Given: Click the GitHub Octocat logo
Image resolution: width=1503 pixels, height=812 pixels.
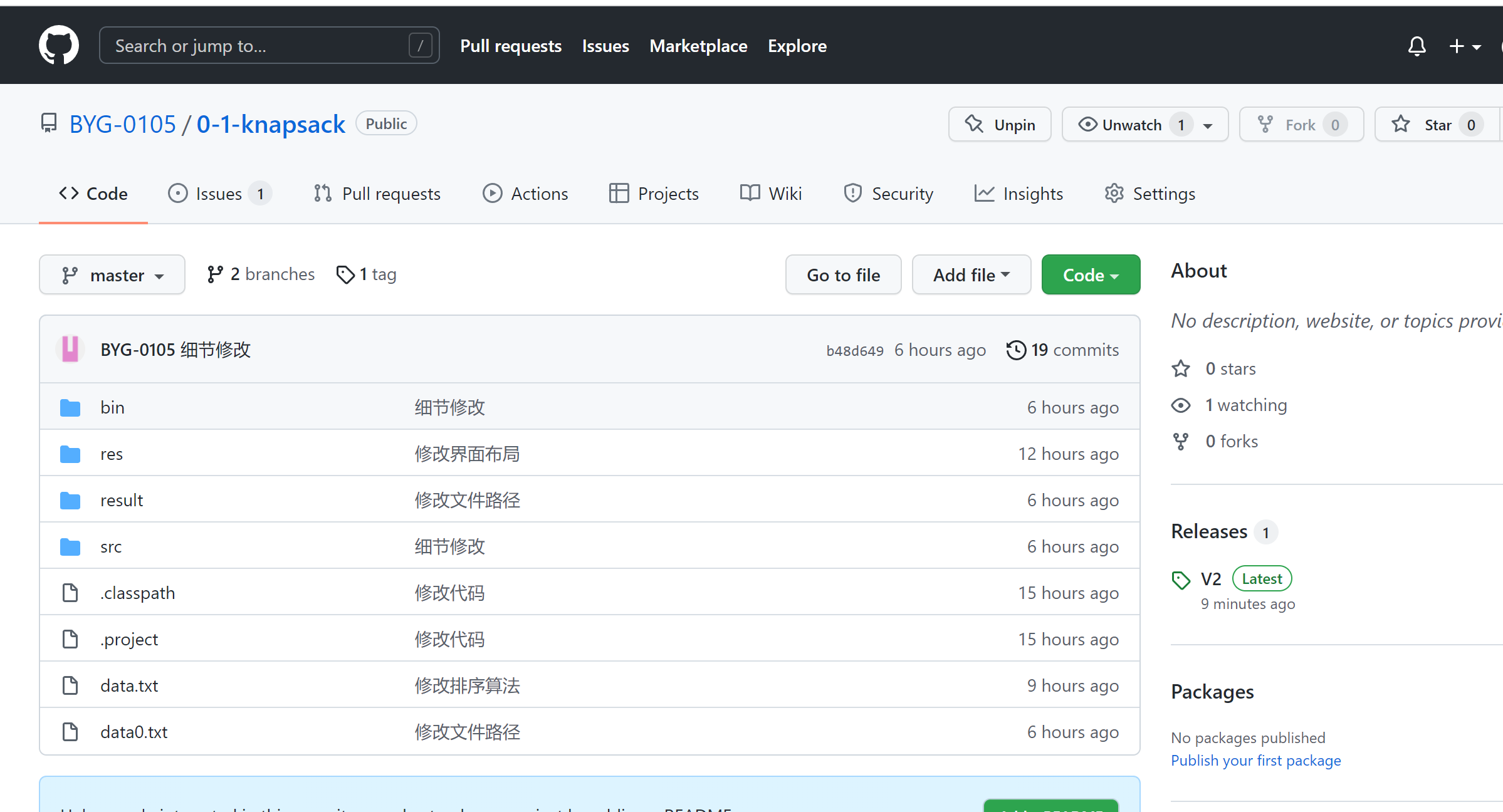Looking at the screenshot, I should tap(59, 45).
